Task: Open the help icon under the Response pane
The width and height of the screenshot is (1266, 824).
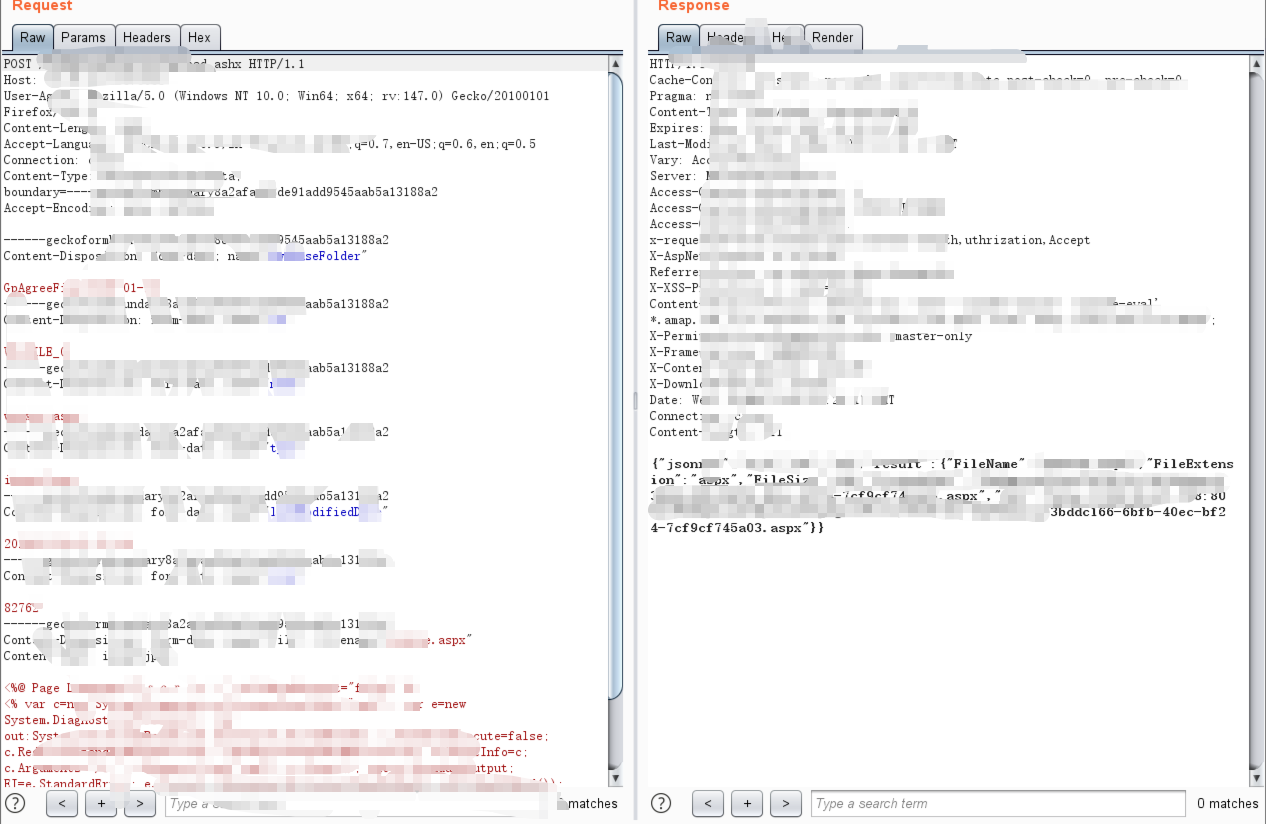Action: tap(661, 803)
